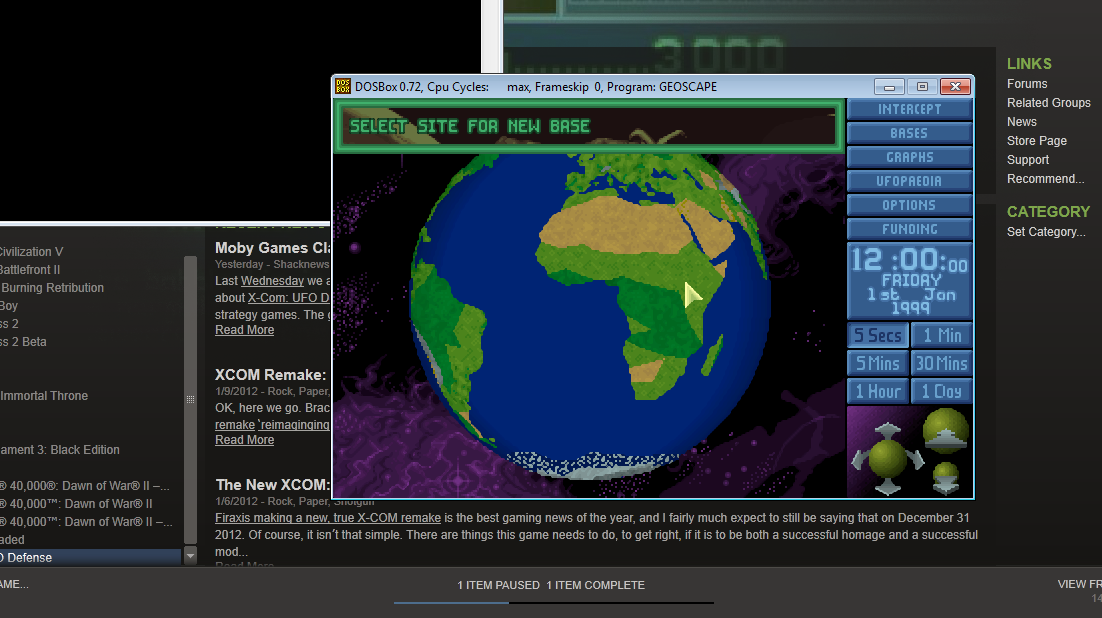Screen dimensions: 1102x618
Task: Set time speed to 30 Mins
Action: pyautogui.click(x=942, y=363)
